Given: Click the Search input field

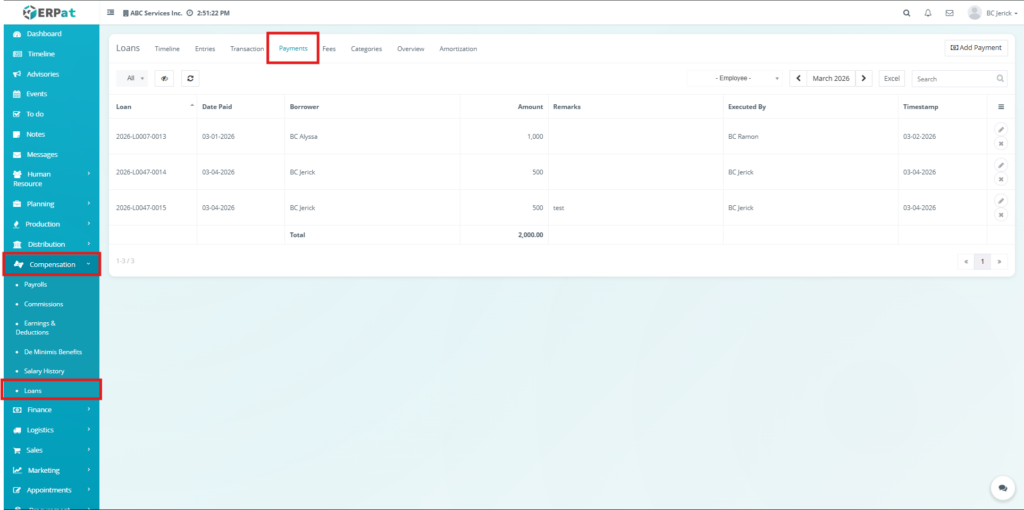Looking at the screenshot, I should [953, 78].
